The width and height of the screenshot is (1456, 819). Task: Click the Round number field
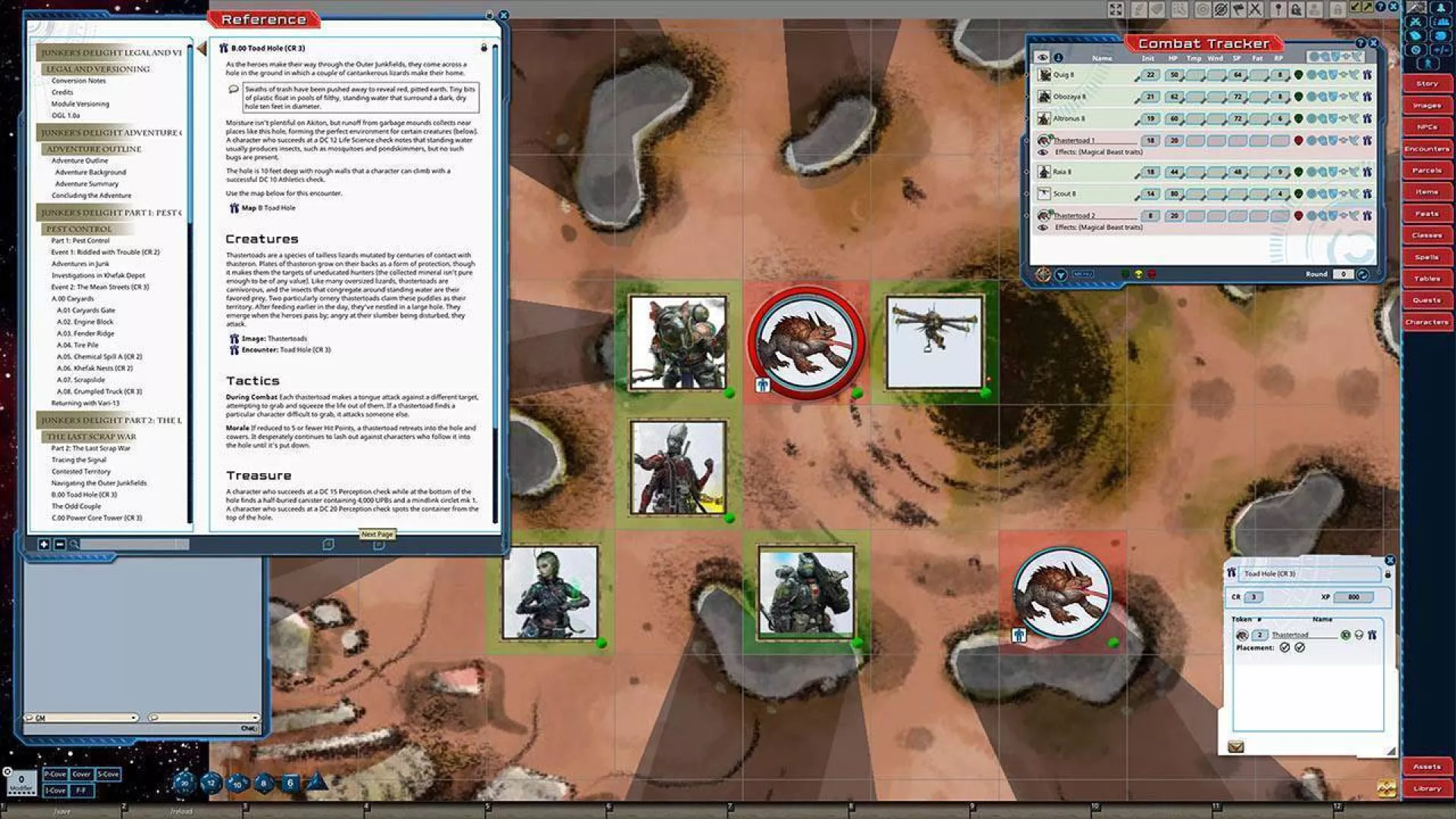pos(1342,275)
